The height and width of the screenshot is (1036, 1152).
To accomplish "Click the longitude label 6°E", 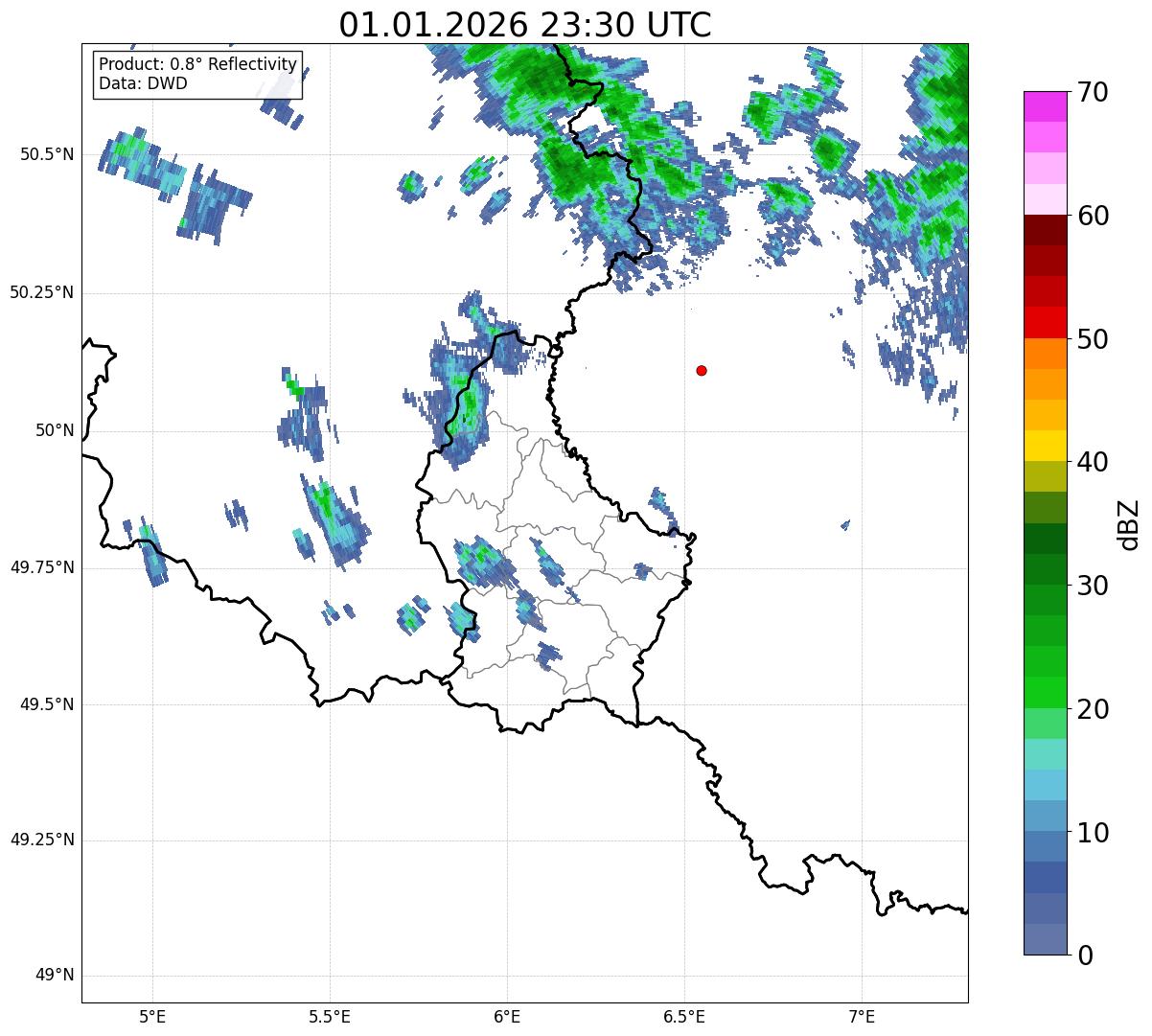I will coord(507,1017).
